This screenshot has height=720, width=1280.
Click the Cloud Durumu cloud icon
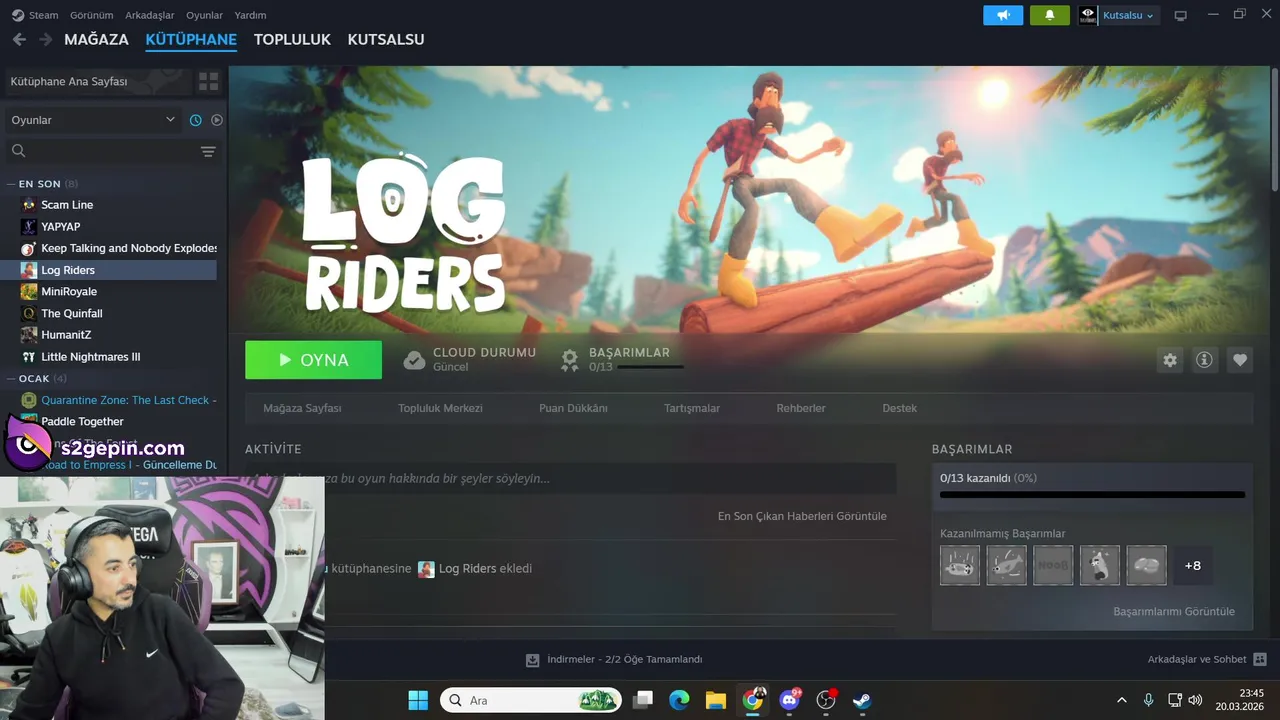(x=414, y=360)
